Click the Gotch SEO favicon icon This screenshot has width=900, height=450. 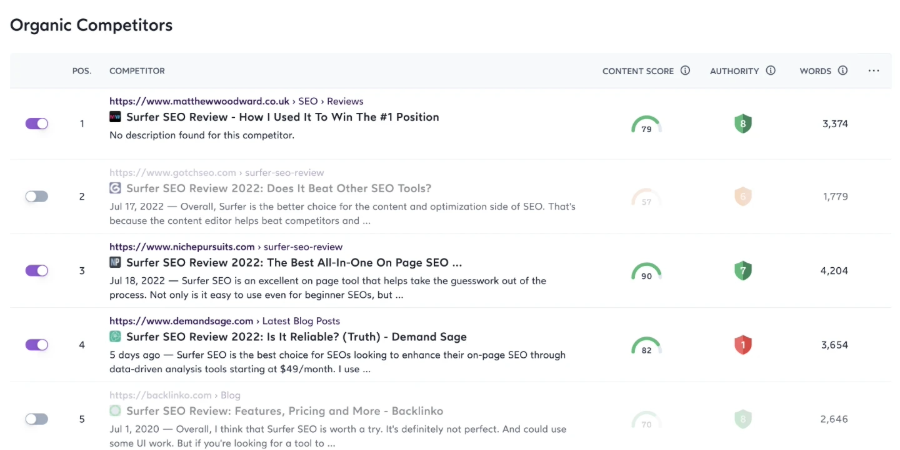point(115,188)
